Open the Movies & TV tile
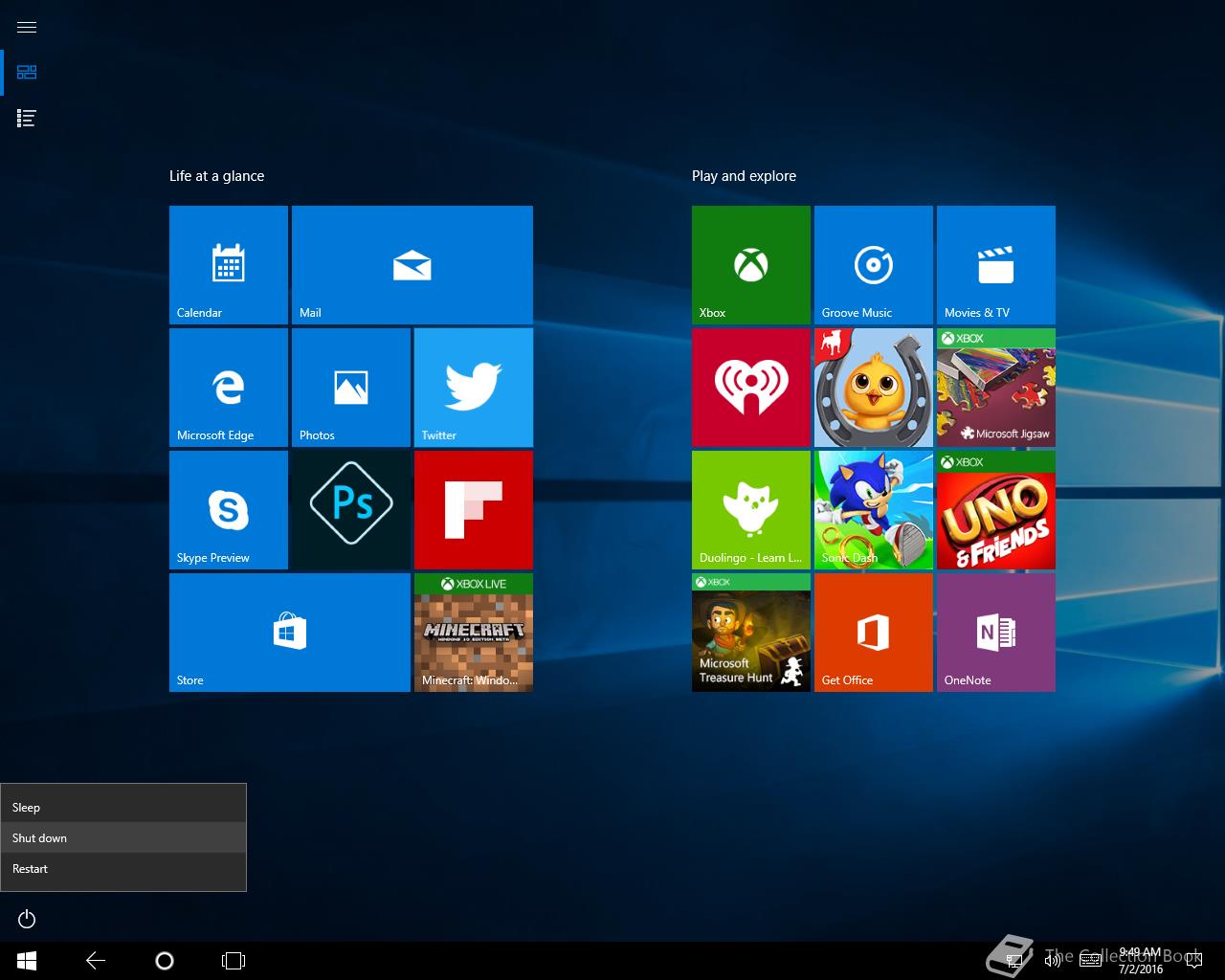Screen dimensions: 1225x980 (x=996, y=265)
